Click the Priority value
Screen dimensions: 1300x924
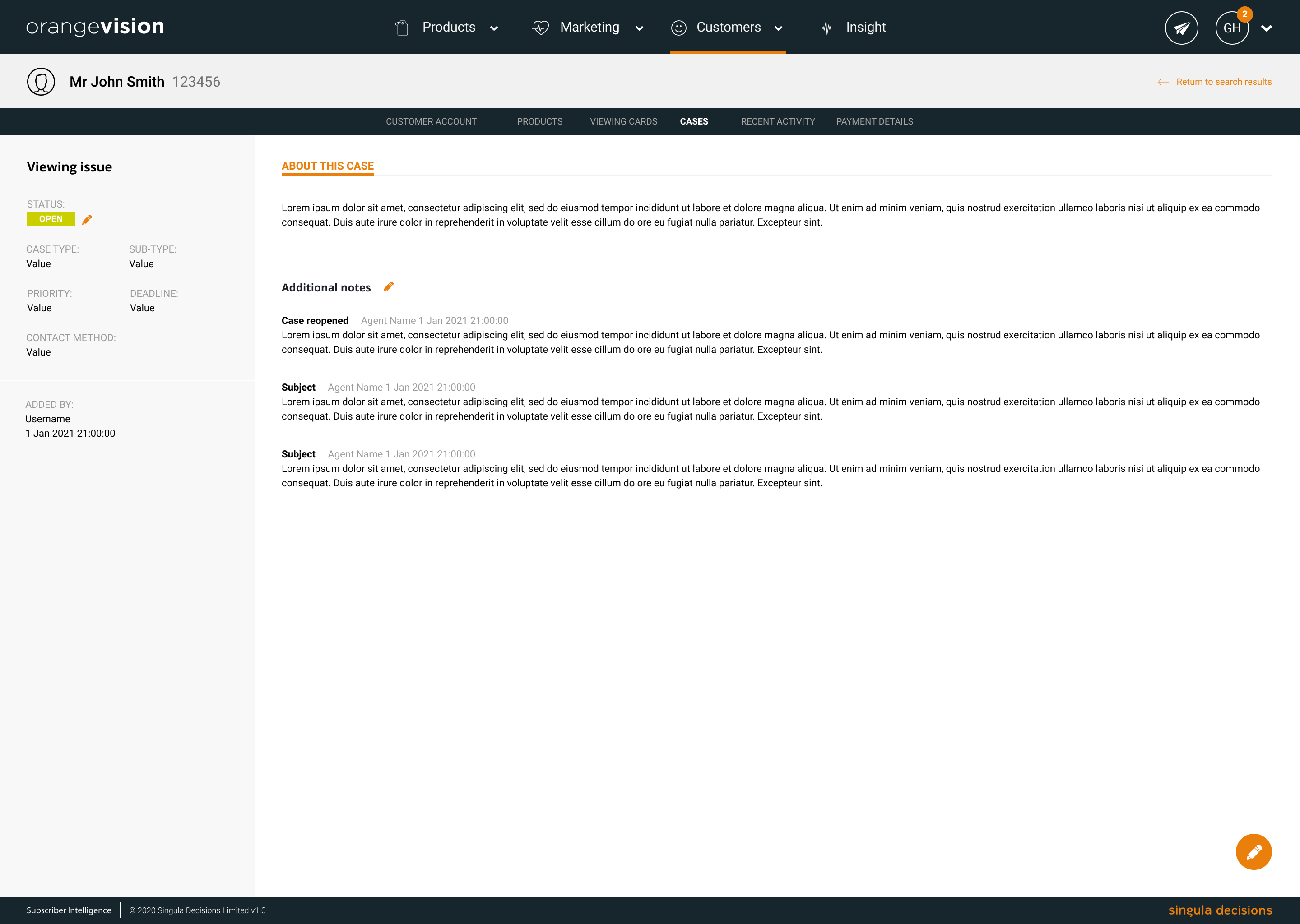tap(39, 309)
